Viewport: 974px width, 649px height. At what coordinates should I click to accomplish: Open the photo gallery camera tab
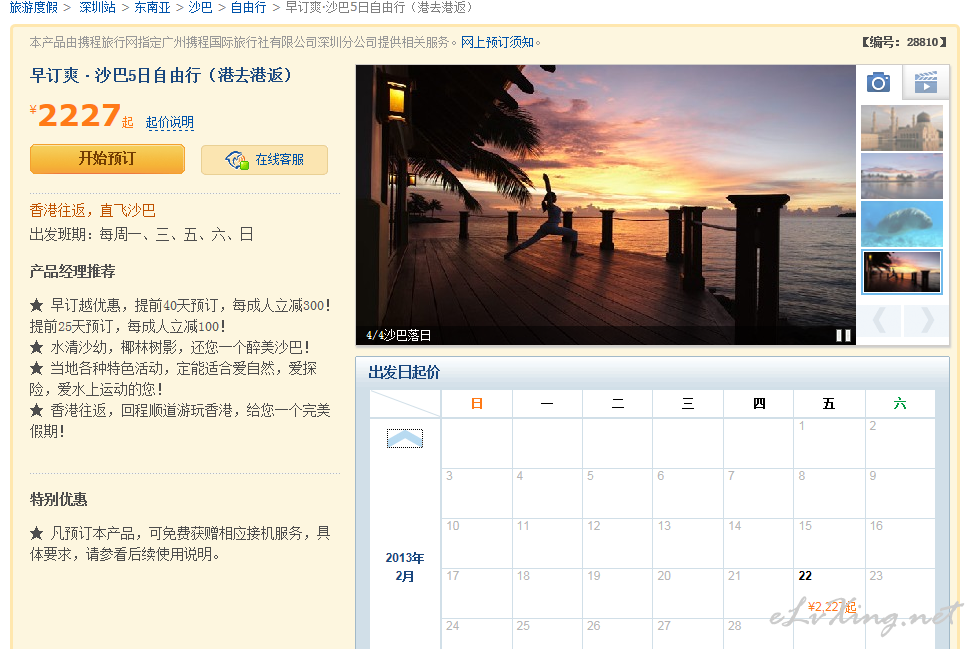(x=878, y=82)
